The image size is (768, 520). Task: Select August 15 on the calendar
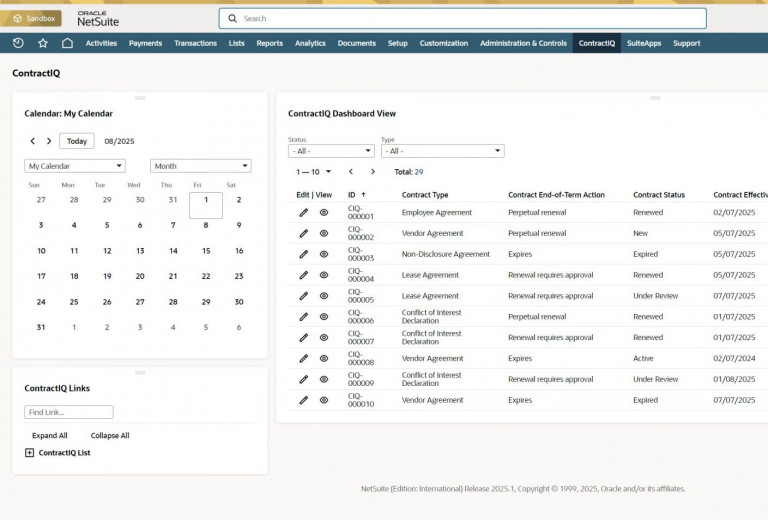206,251
